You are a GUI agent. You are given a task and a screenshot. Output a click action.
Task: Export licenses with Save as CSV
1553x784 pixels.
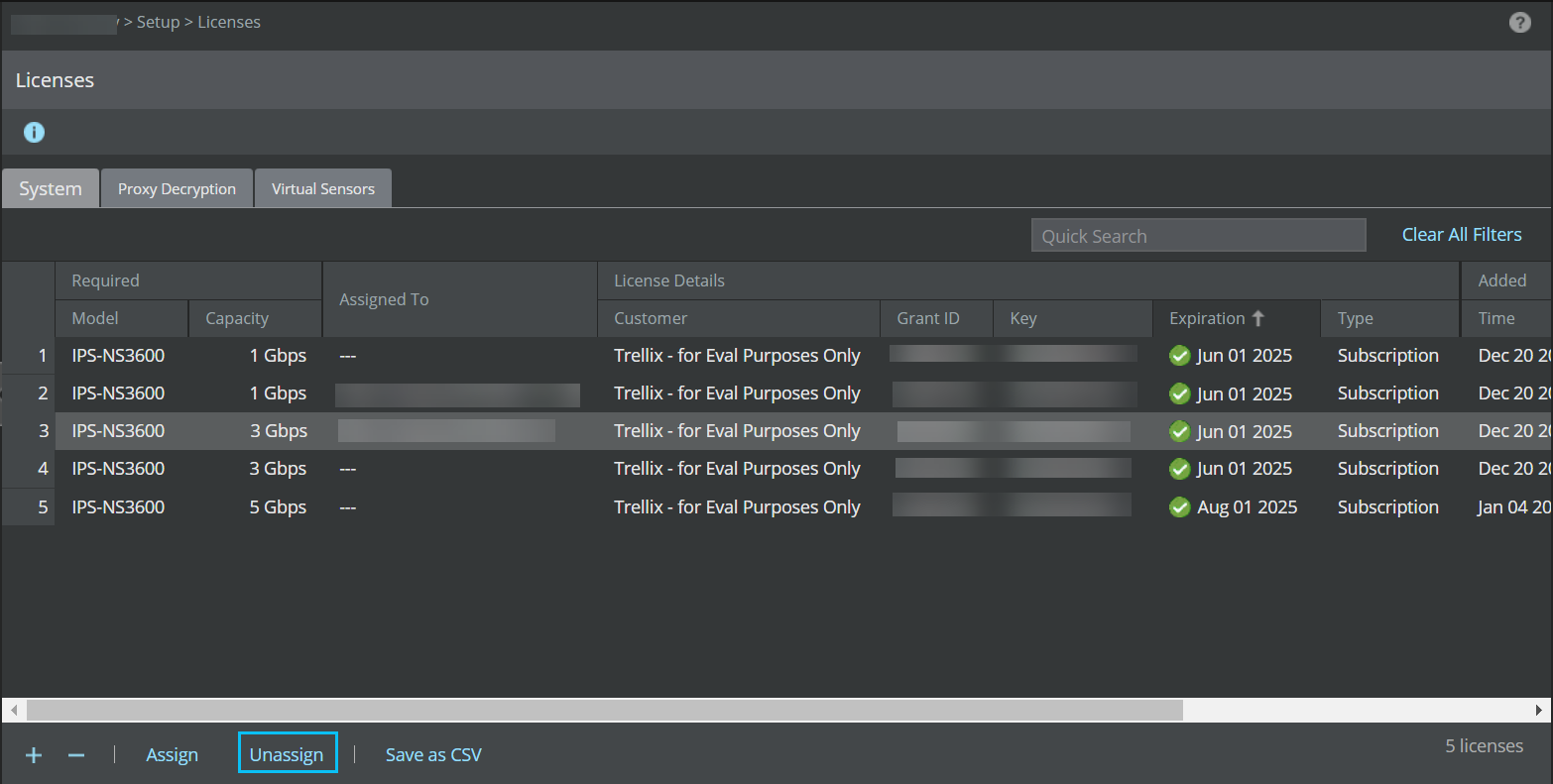[433, 755]
